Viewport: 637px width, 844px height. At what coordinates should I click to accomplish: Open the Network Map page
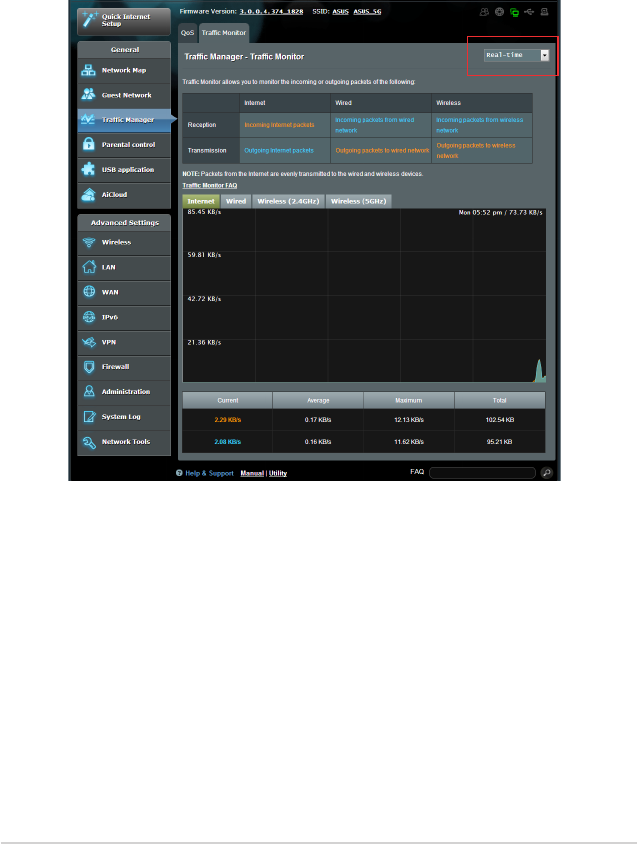[x=124, y=71]
